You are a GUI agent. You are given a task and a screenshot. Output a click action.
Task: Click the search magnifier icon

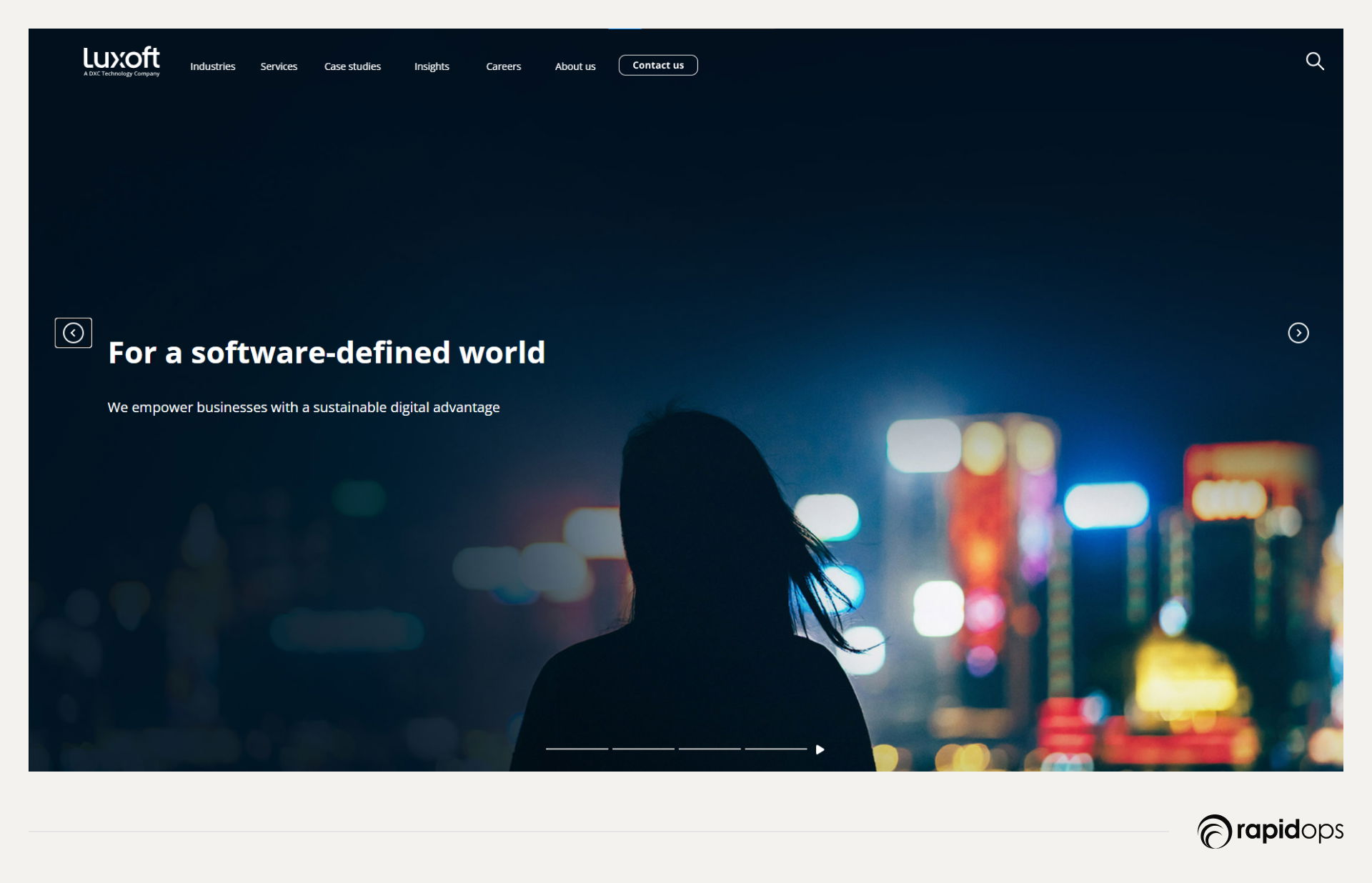tap(1315, 61)
